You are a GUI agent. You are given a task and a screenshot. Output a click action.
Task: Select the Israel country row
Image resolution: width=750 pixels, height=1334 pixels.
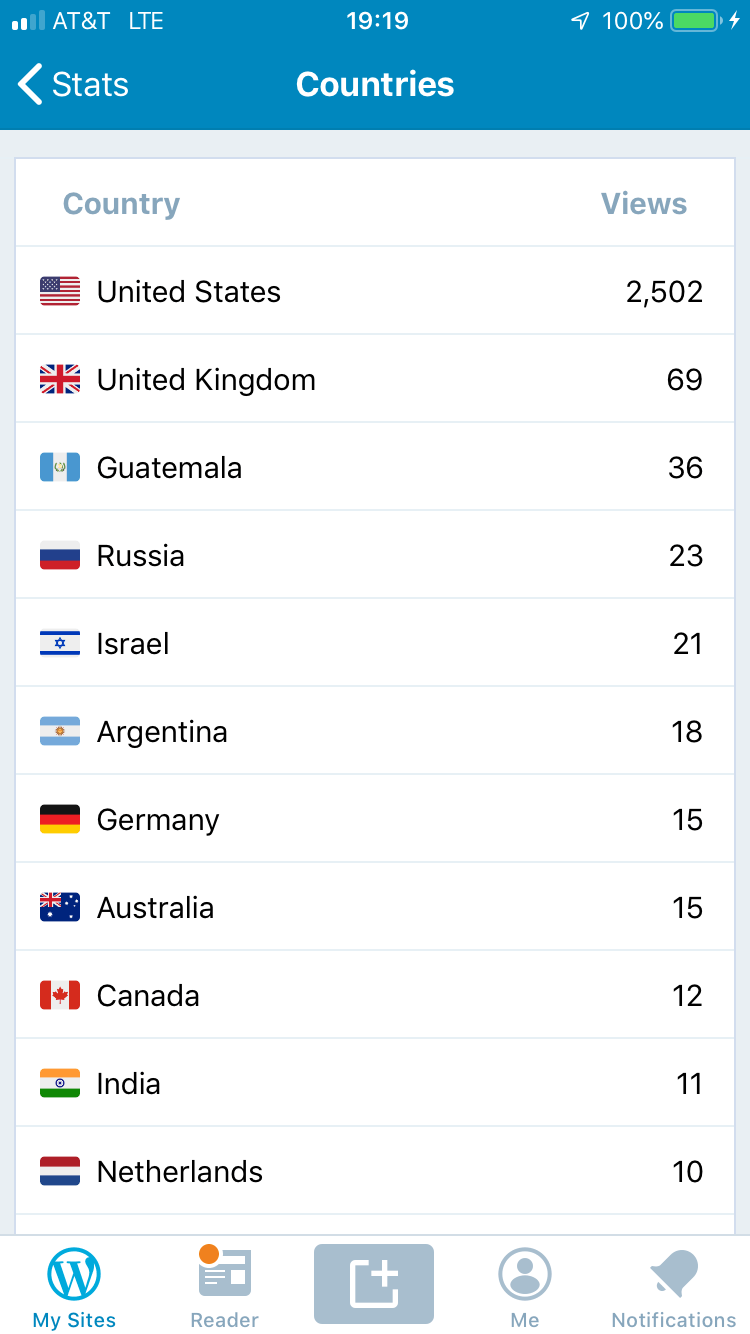375,644
